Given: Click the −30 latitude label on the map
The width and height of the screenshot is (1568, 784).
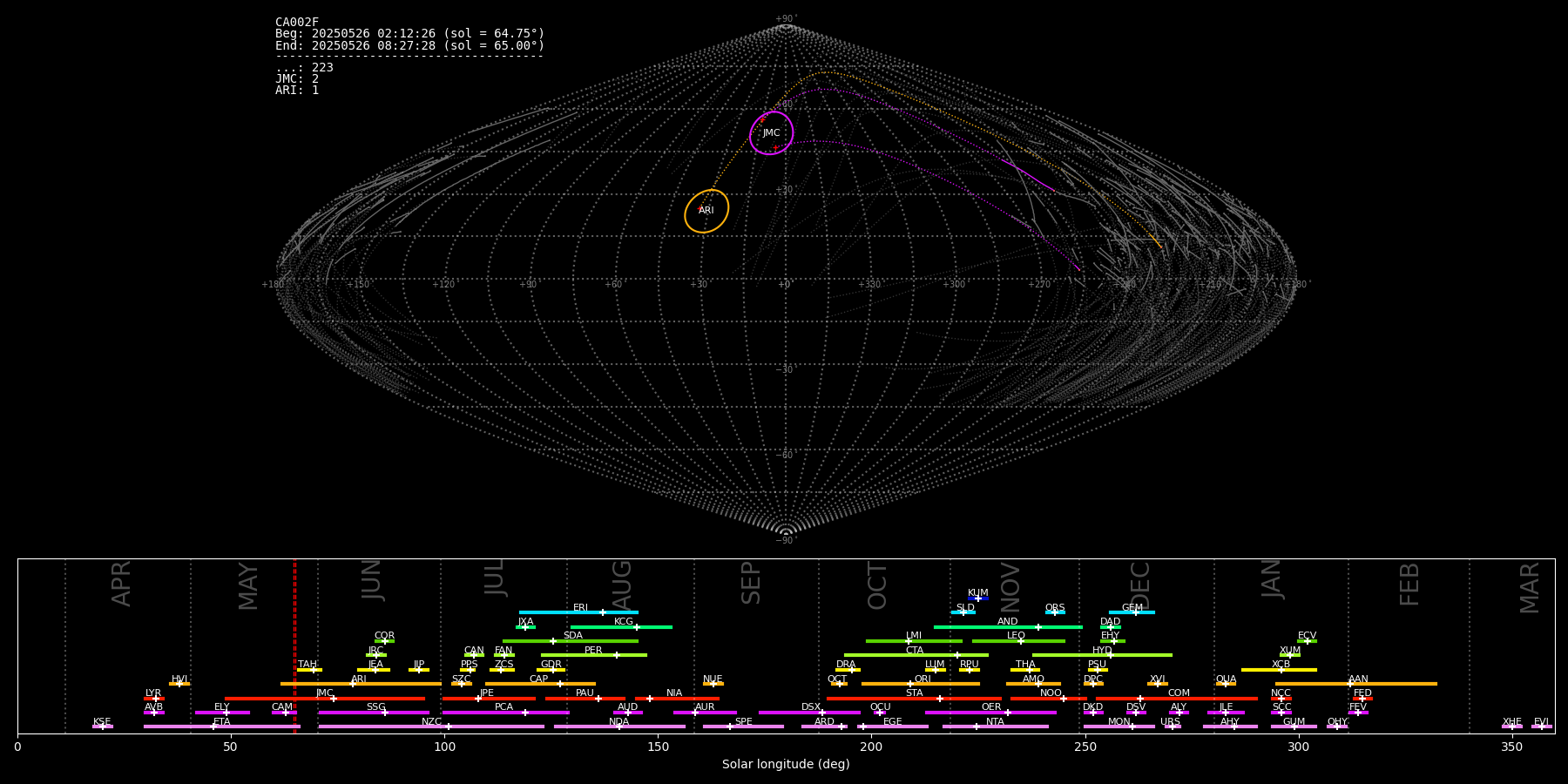Looking at the screenshot, I should (x=785, y=370).
